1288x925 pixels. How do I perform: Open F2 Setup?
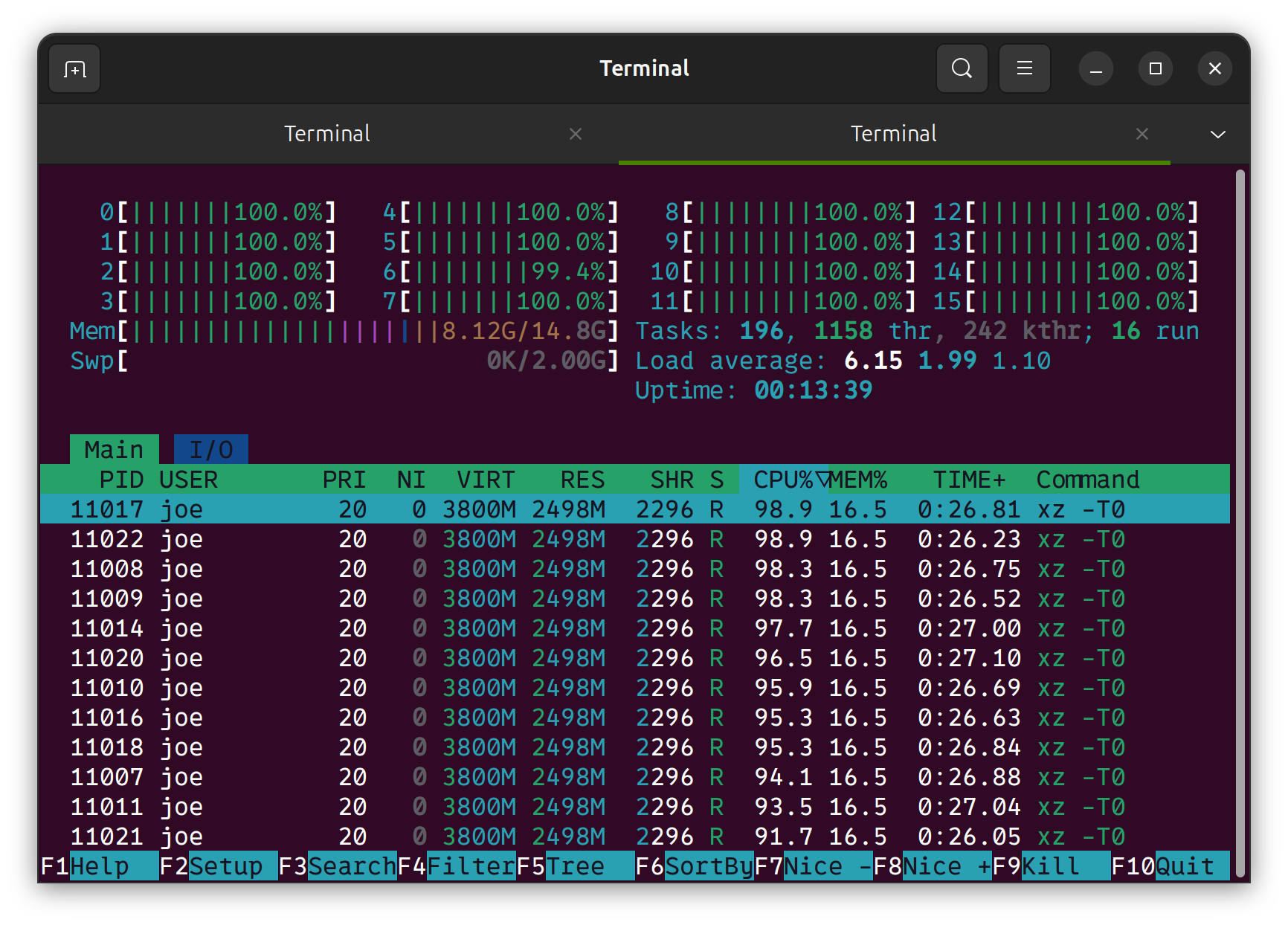(219, 866)
